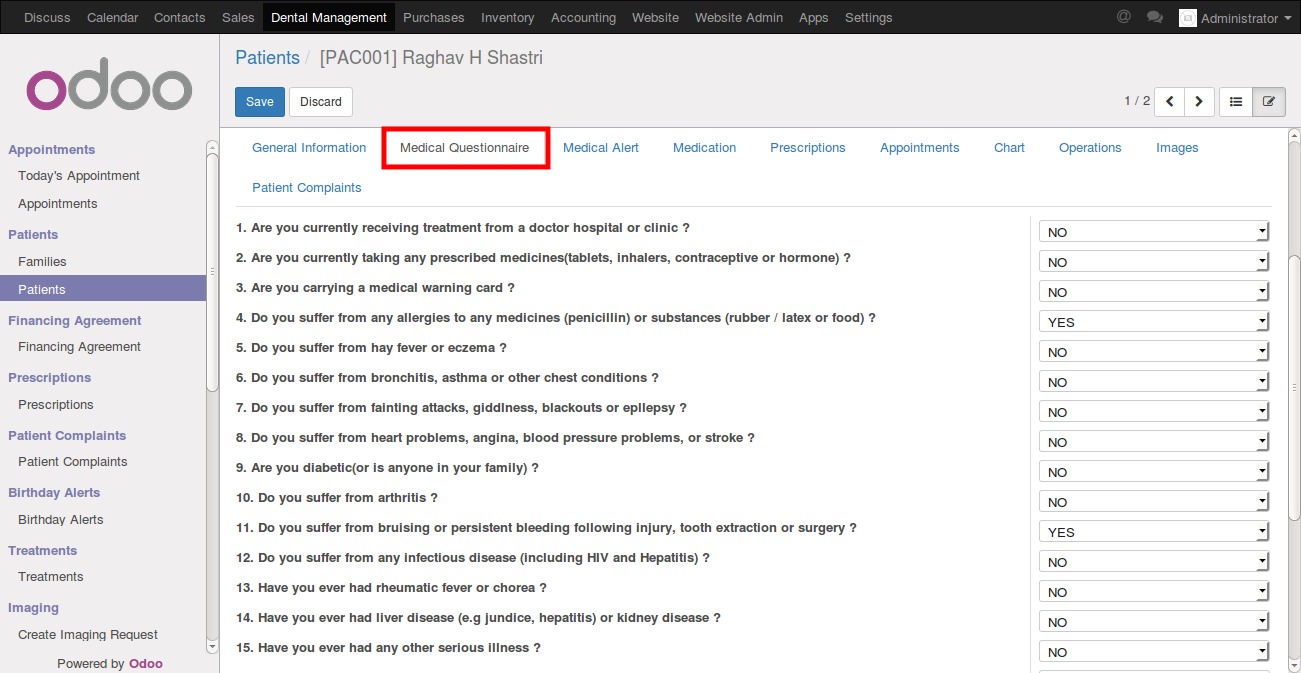Go to previous patient record arrow
The height and width of the screenshot is (673, 1301).
click(x=1169, y=101)
